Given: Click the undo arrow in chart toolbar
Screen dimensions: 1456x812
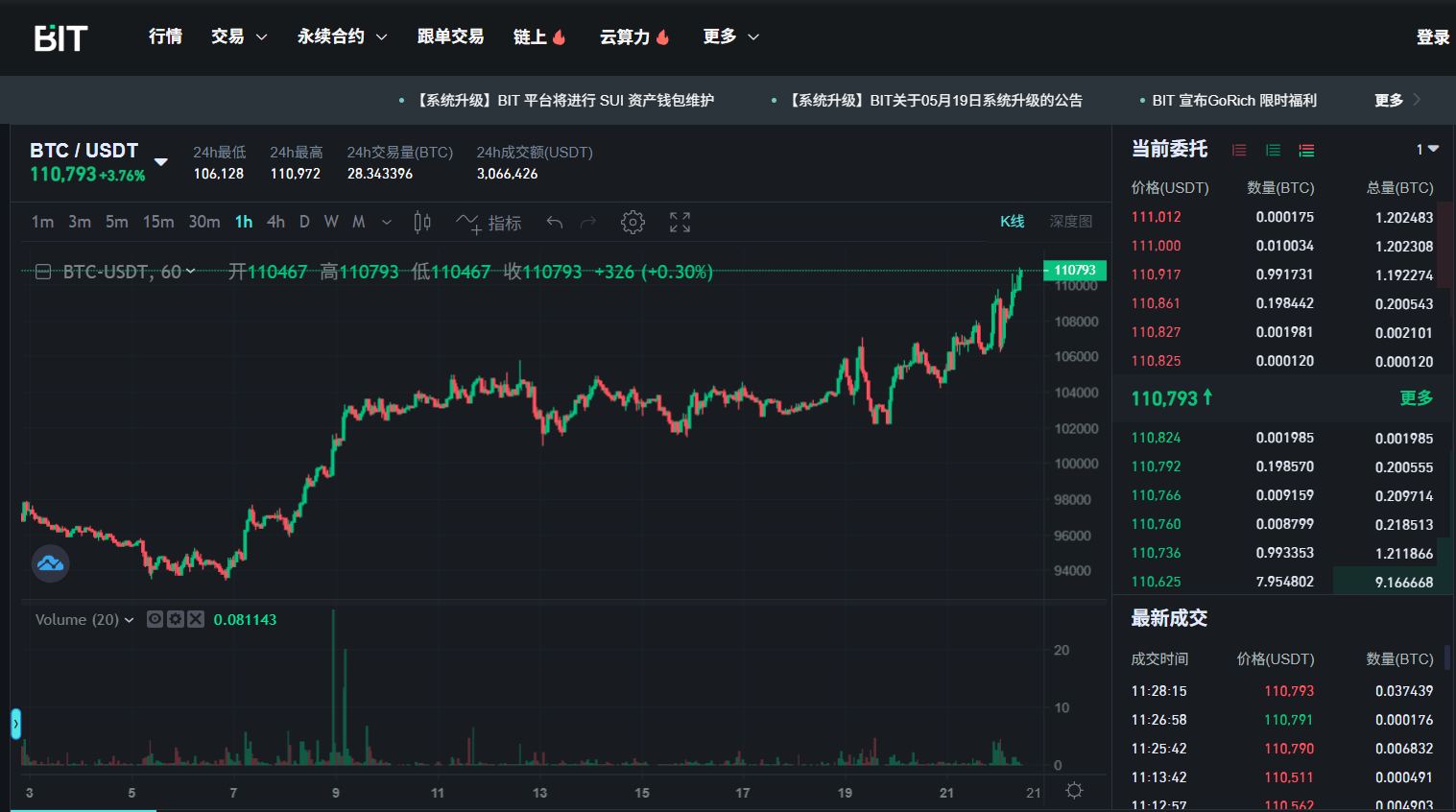Looking at the screenshot, I should tap(555, 223).
